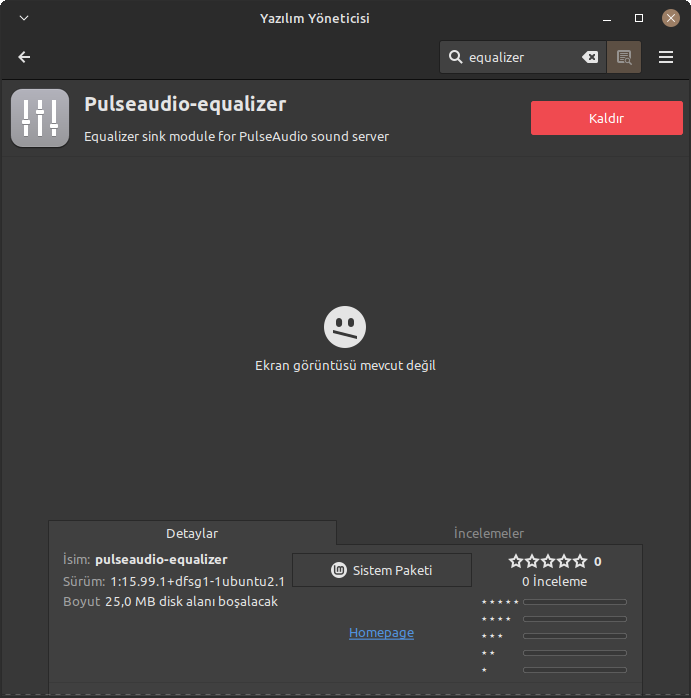Click the '0 İnceleme' review count

tap(554, 581)
